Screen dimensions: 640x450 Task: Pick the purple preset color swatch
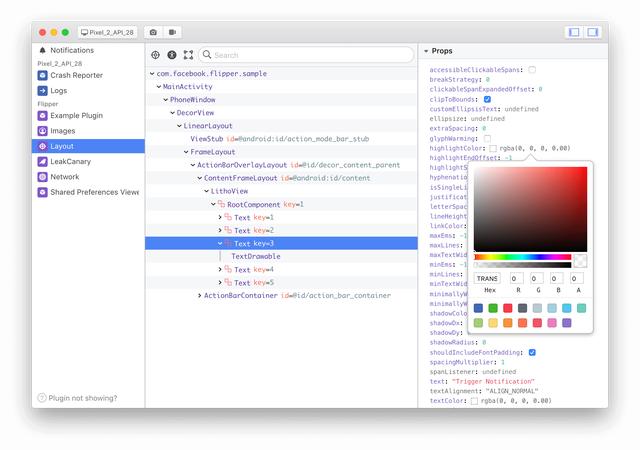coord(567,323)
